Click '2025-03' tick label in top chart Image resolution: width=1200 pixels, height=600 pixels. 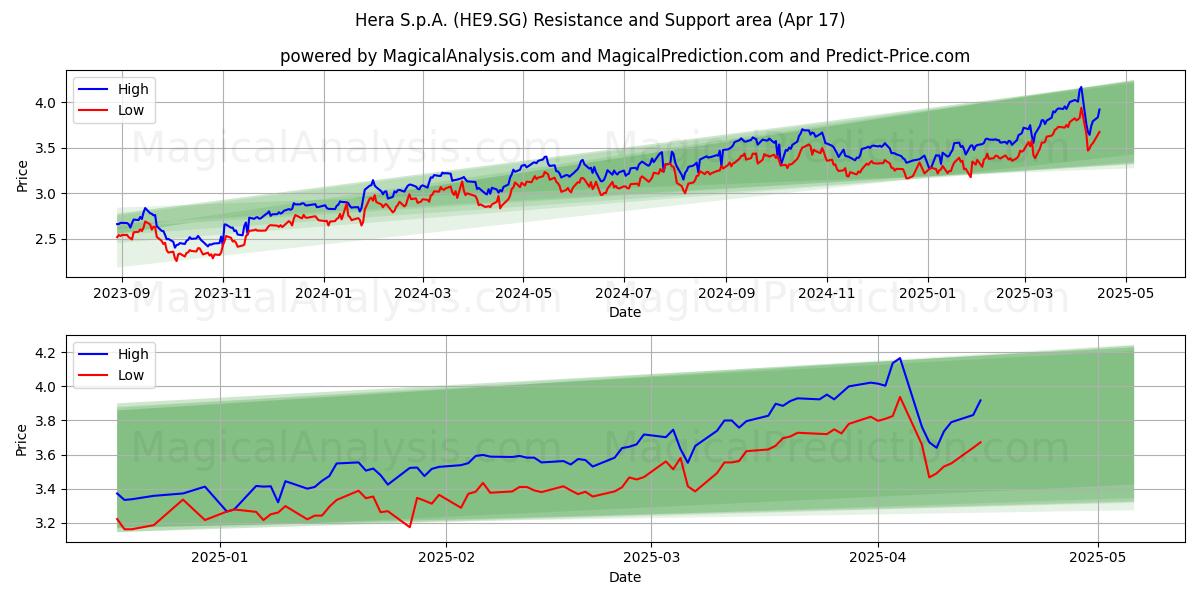1024,295
